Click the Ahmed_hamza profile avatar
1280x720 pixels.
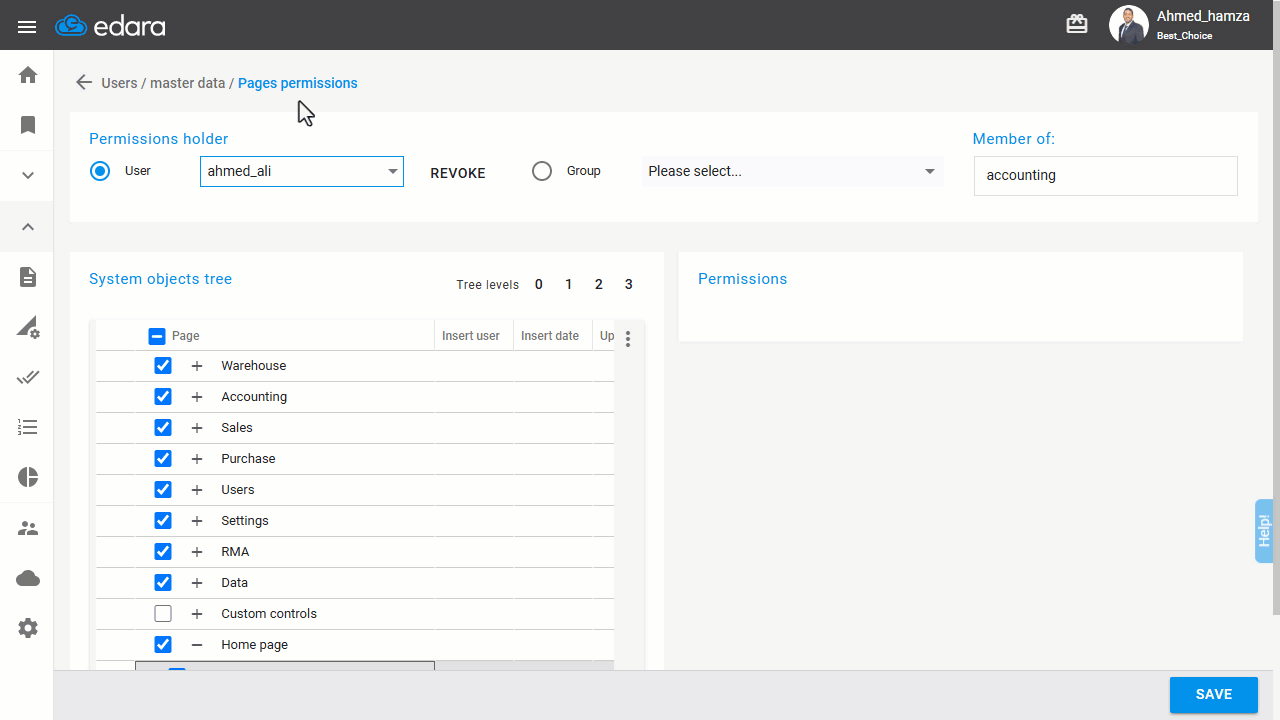[1128, 25]
